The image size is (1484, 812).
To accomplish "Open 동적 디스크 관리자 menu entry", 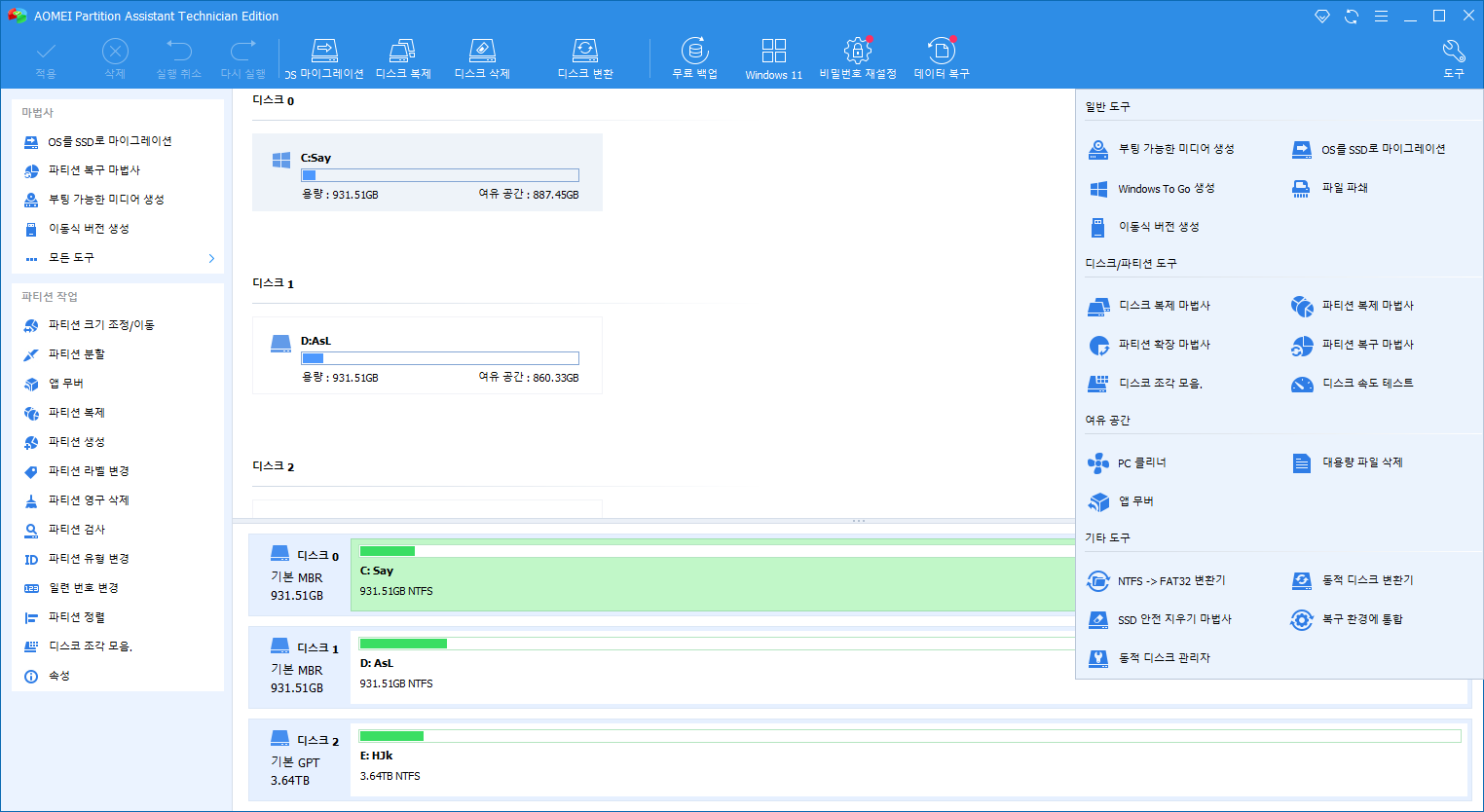I will tap(1149, 658).
